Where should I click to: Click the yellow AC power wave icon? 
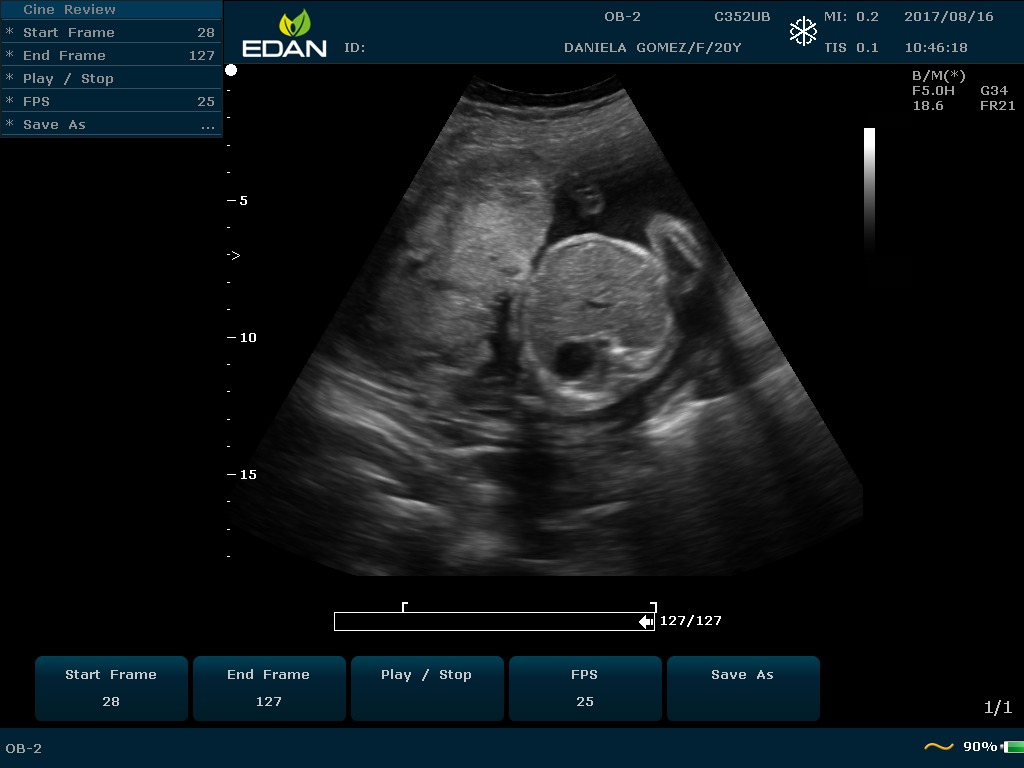pos(938,747)
